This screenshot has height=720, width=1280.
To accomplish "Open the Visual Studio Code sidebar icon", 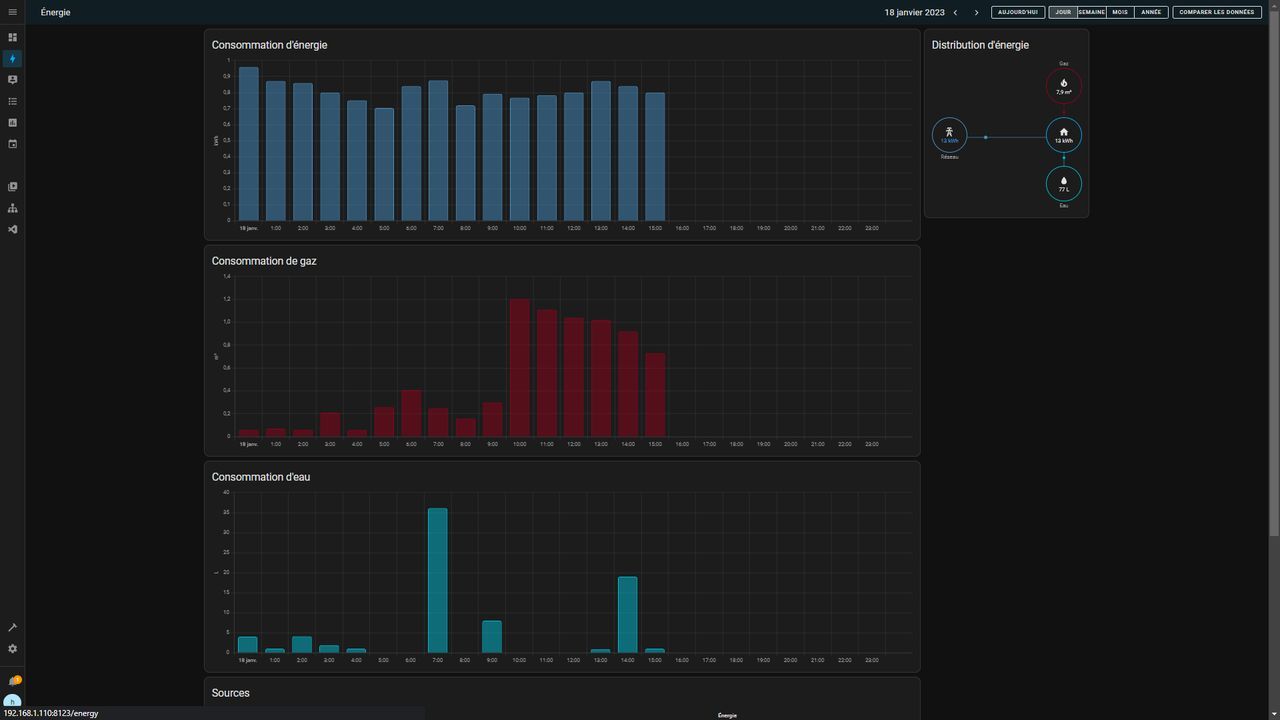I will coord(12,230).
